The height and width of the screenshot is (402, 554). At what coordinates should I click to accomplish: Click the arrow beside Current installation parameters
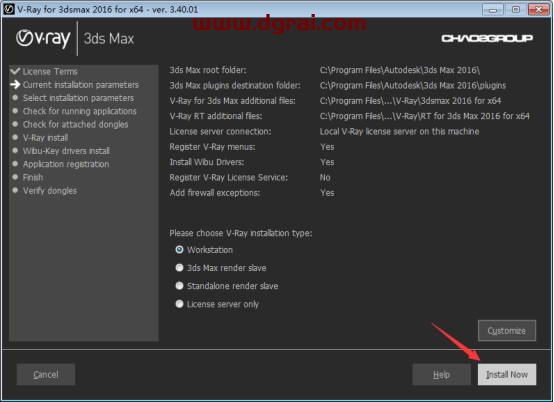click(x=15, y=84)
